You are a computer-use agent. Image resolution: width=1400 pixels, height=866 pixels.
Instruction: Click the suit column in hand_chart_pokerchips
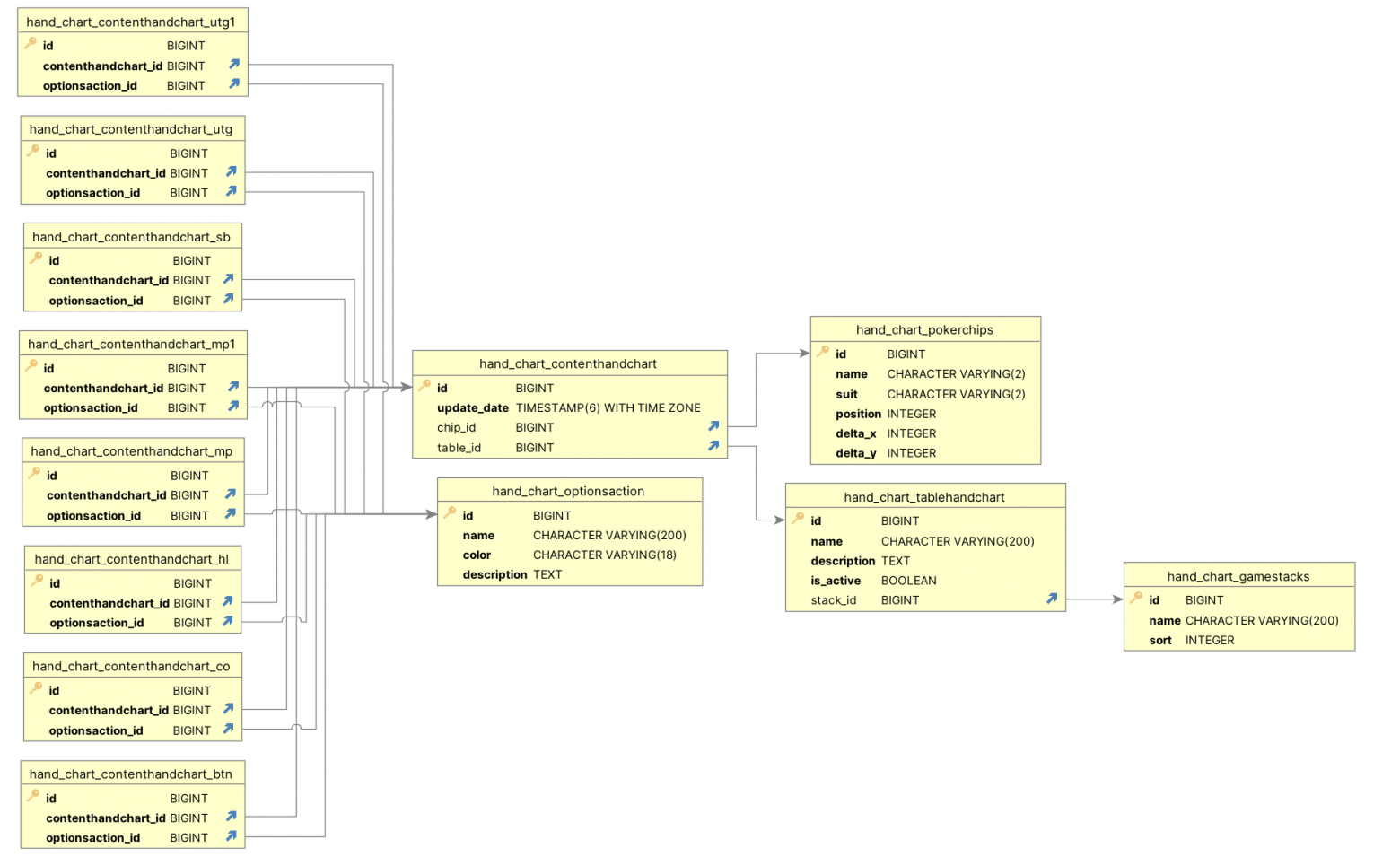[x=846, y=395]
